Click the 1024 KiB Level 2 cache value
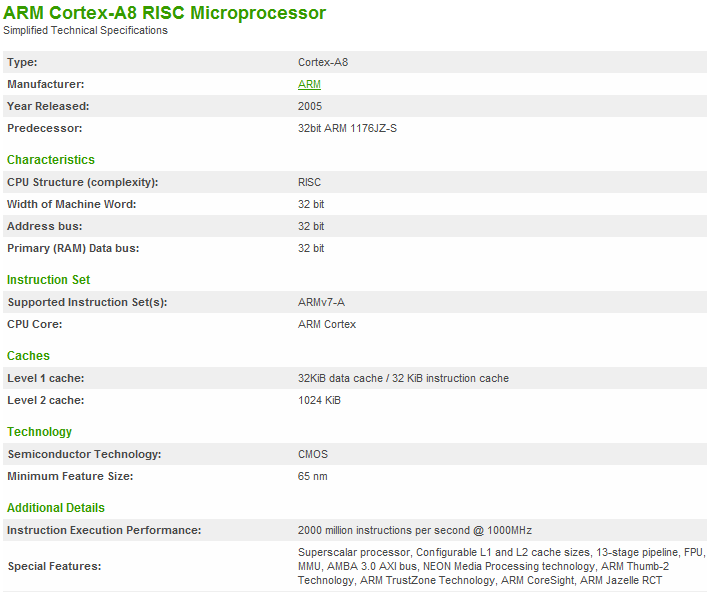Screen dimensions: 707x592 [319, 400]
